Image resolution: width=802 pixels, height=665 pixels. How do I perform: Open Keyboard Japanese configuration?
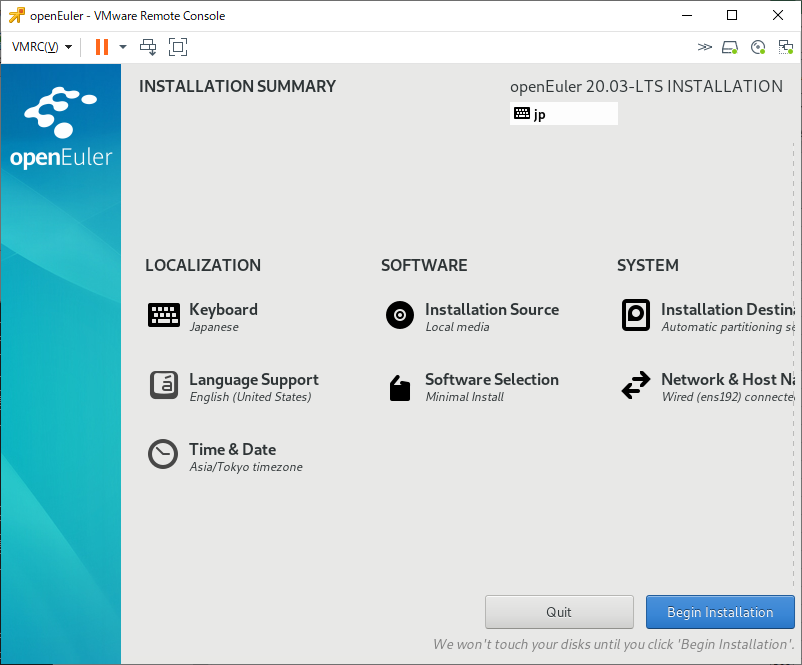click(x=224, y=317)
